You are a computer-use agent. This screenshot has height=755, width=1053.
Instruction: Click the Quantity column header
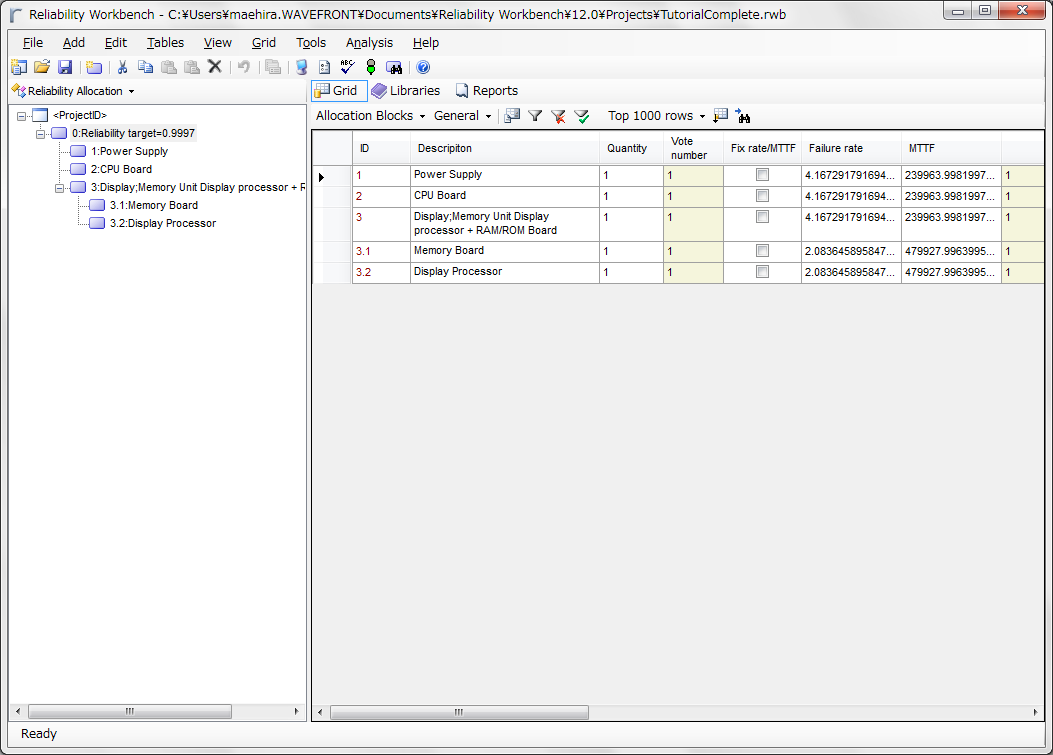point(631,148)
